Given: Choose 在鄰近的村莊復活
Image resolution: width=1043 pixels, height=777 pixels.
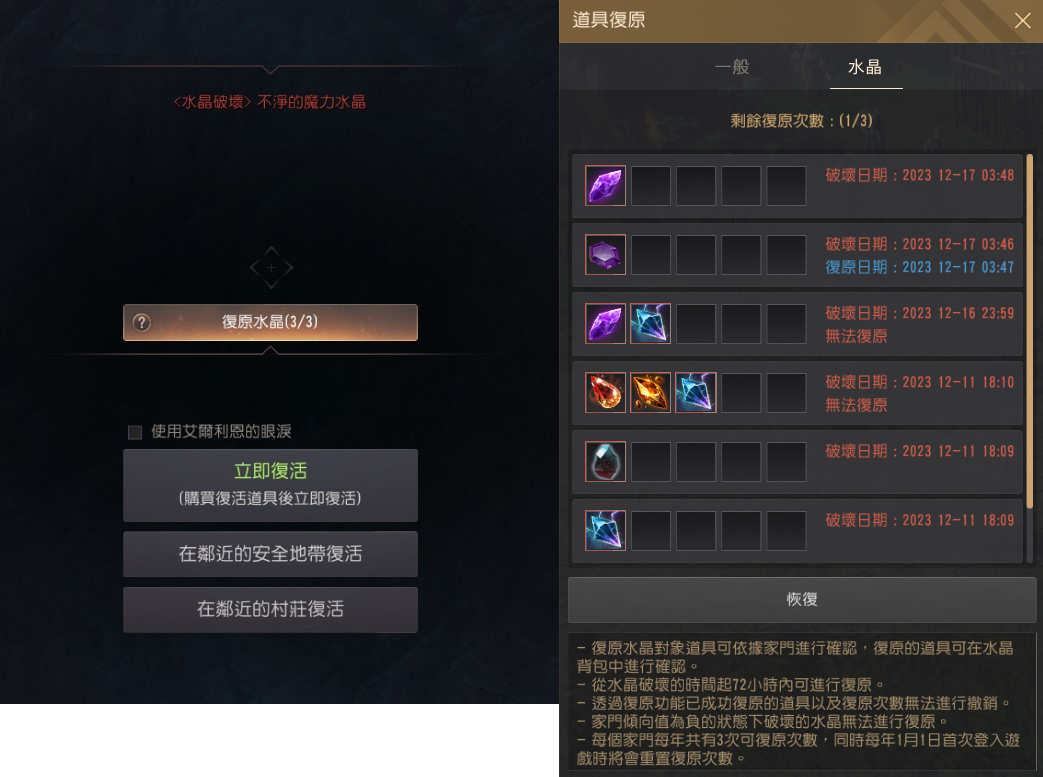Looking at the screenshot, I should tap(270, 609).
